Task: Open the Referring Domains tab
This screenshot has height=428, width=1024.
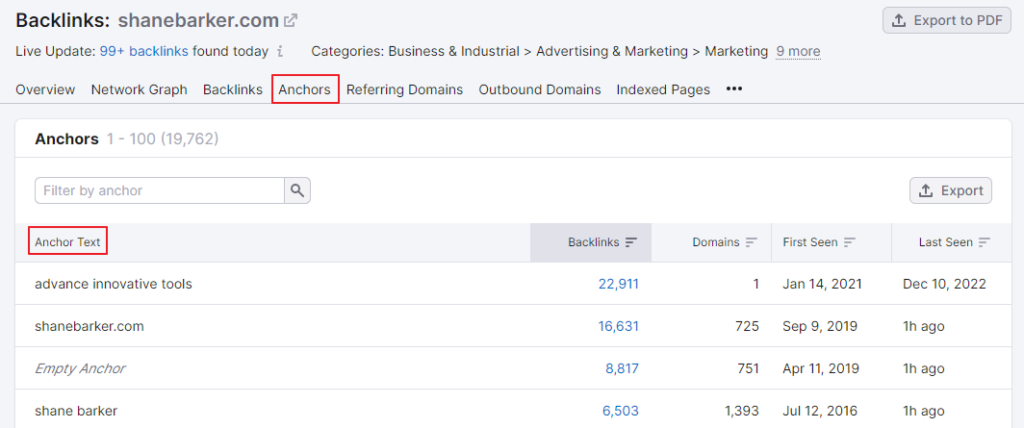Action: [404, 90]
